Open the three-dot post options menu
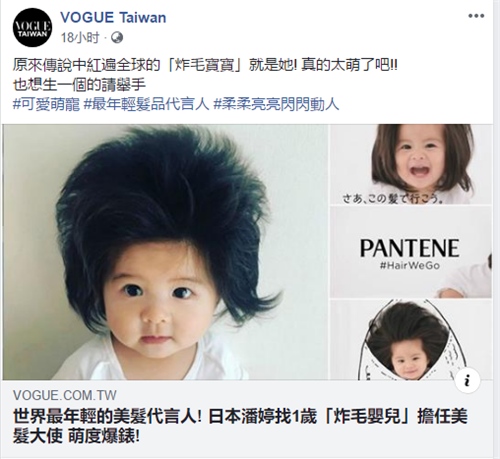The image size is (500, 459). point(476,16)
